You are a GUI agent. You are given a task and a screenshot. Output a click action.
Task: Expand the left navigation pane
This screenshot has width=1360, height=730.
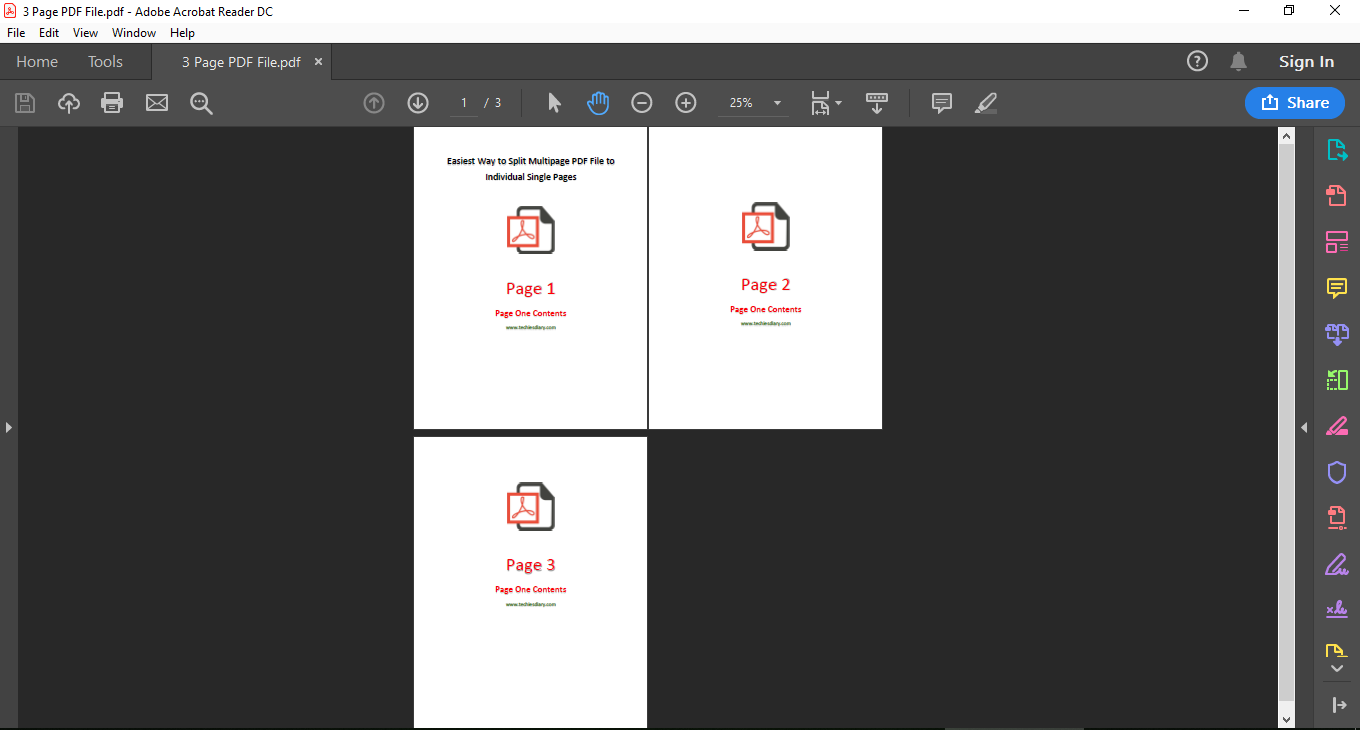pos(9,427)
